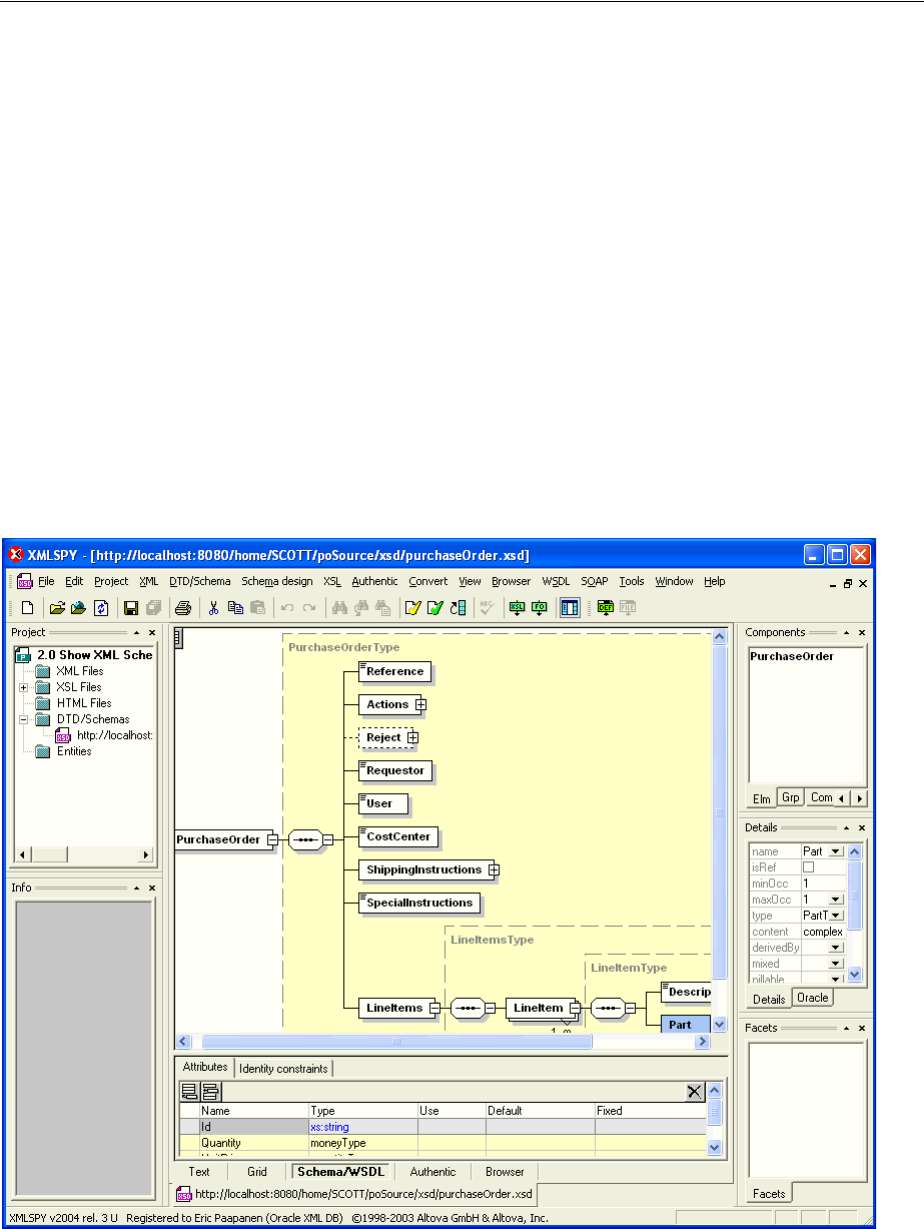Click the Redo arrow icon
The height and width of the screenshot is (1229, 924).
click(x=309, y=607)
